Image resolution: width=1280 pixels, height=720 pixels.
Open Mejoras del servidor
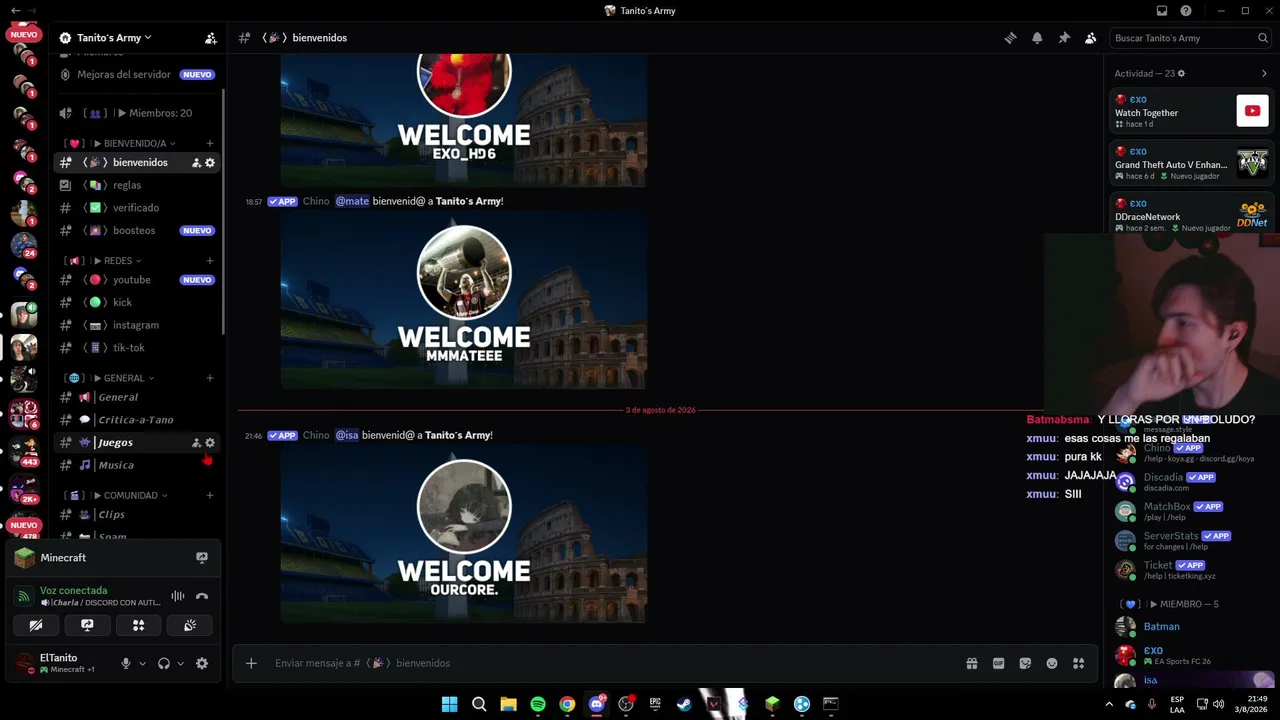click(x=137, y=74)
